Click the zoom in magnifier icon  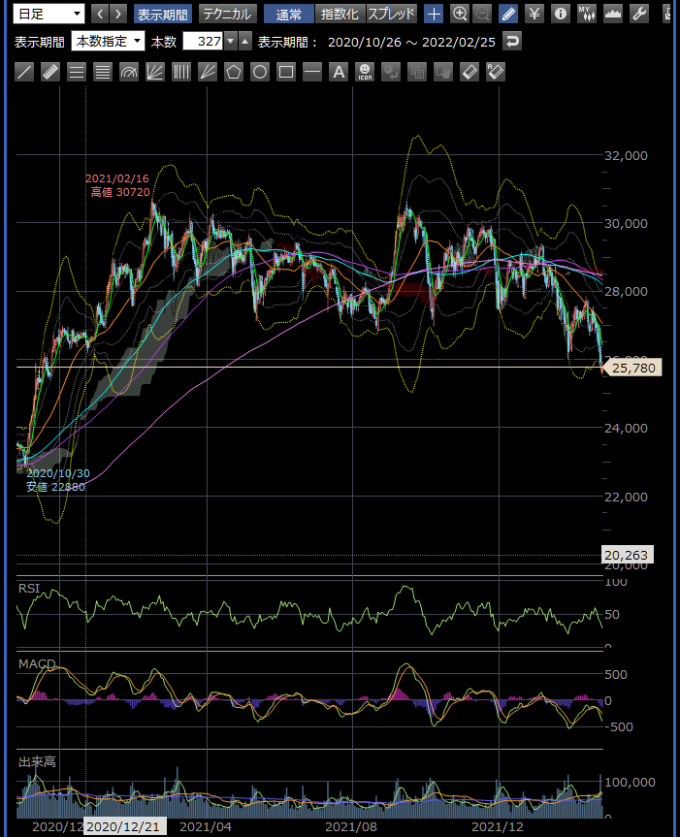pyautogui.click(x=459, y=14)
